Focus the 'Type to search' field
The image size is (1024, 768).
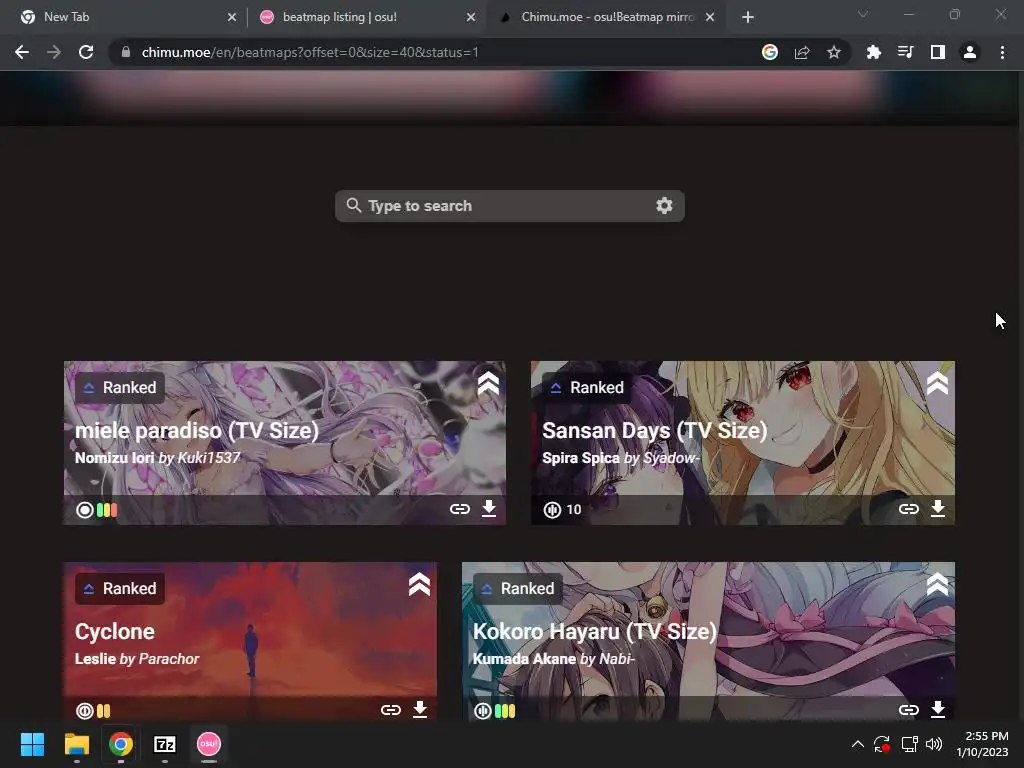(509, 206)
